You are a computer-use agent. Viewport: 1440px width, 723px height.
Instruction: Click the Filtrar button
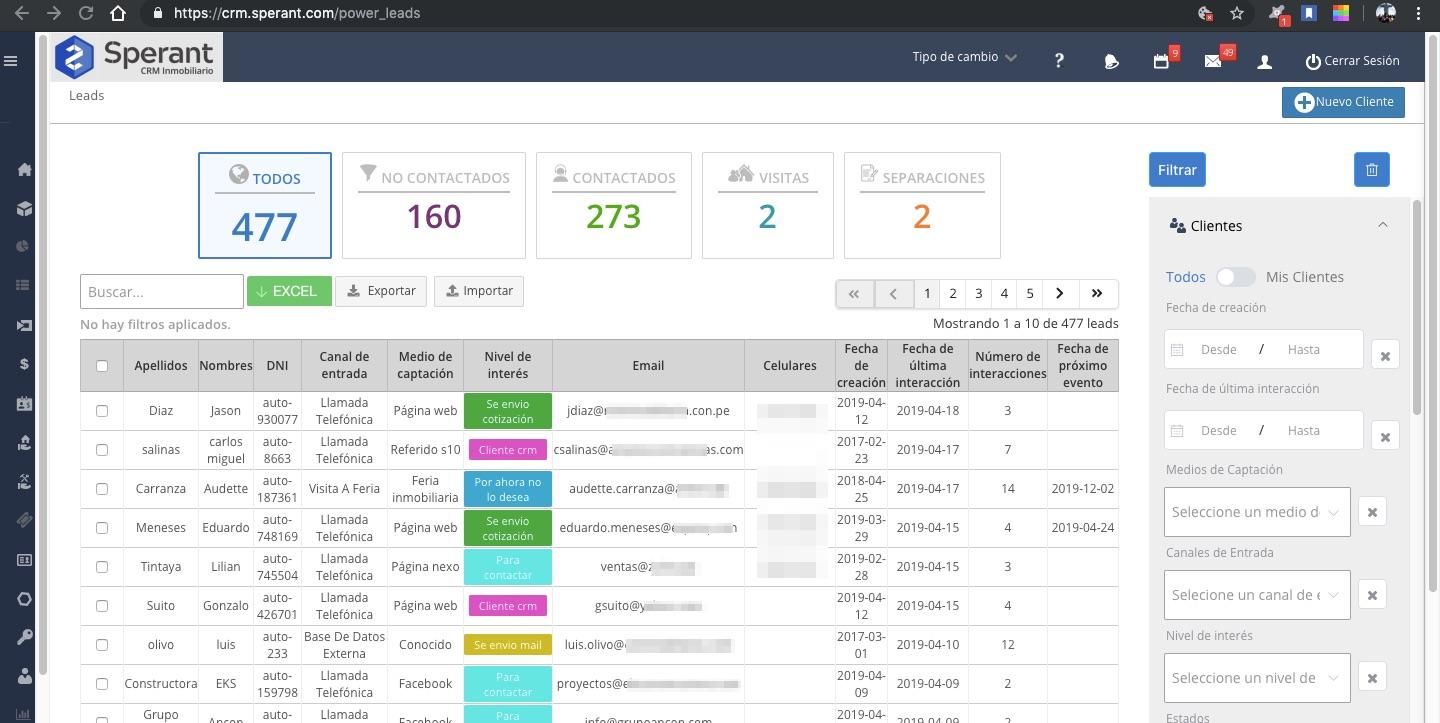point(1177,170)
